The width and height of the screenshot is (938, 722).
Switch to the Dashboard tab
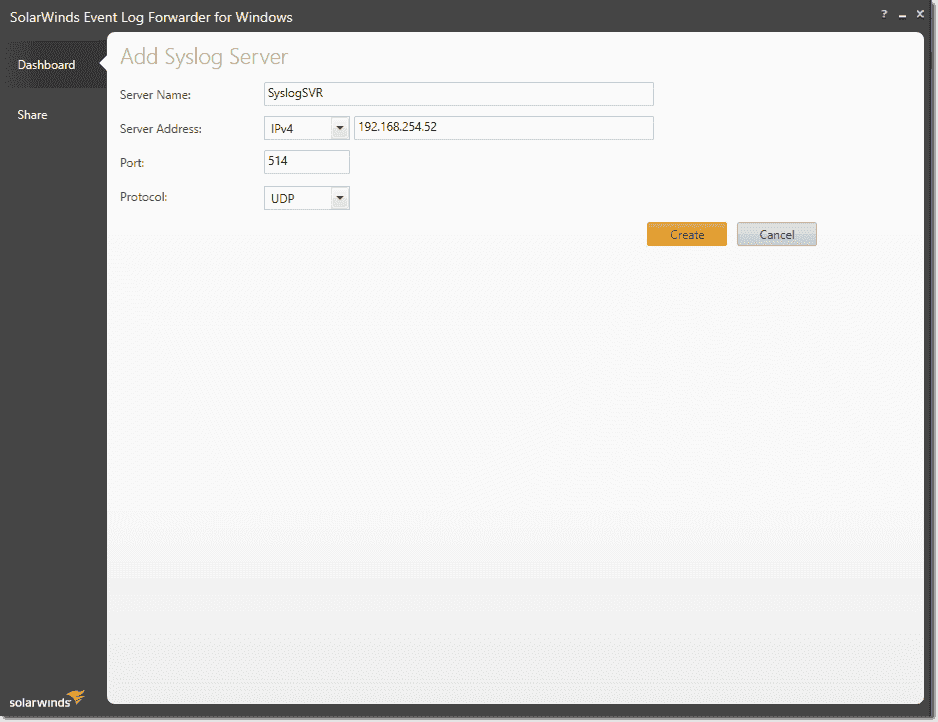tap(46, 64)
